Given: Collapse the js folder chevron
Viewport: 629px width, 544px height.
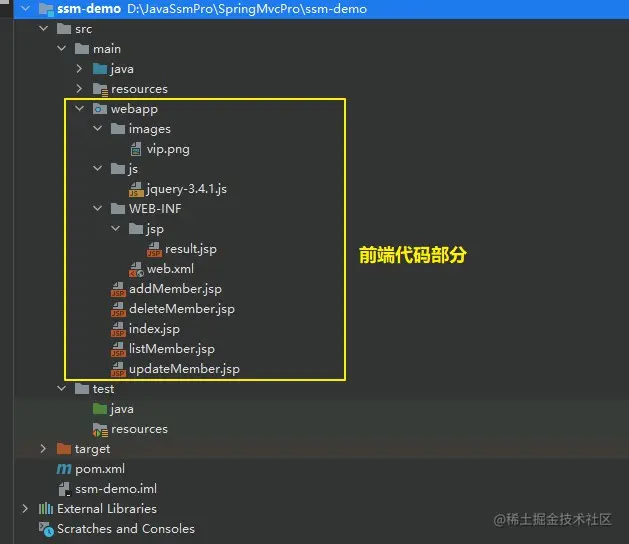Looking at the screenshot, I should pyautogui.click(x=97, y=168).
